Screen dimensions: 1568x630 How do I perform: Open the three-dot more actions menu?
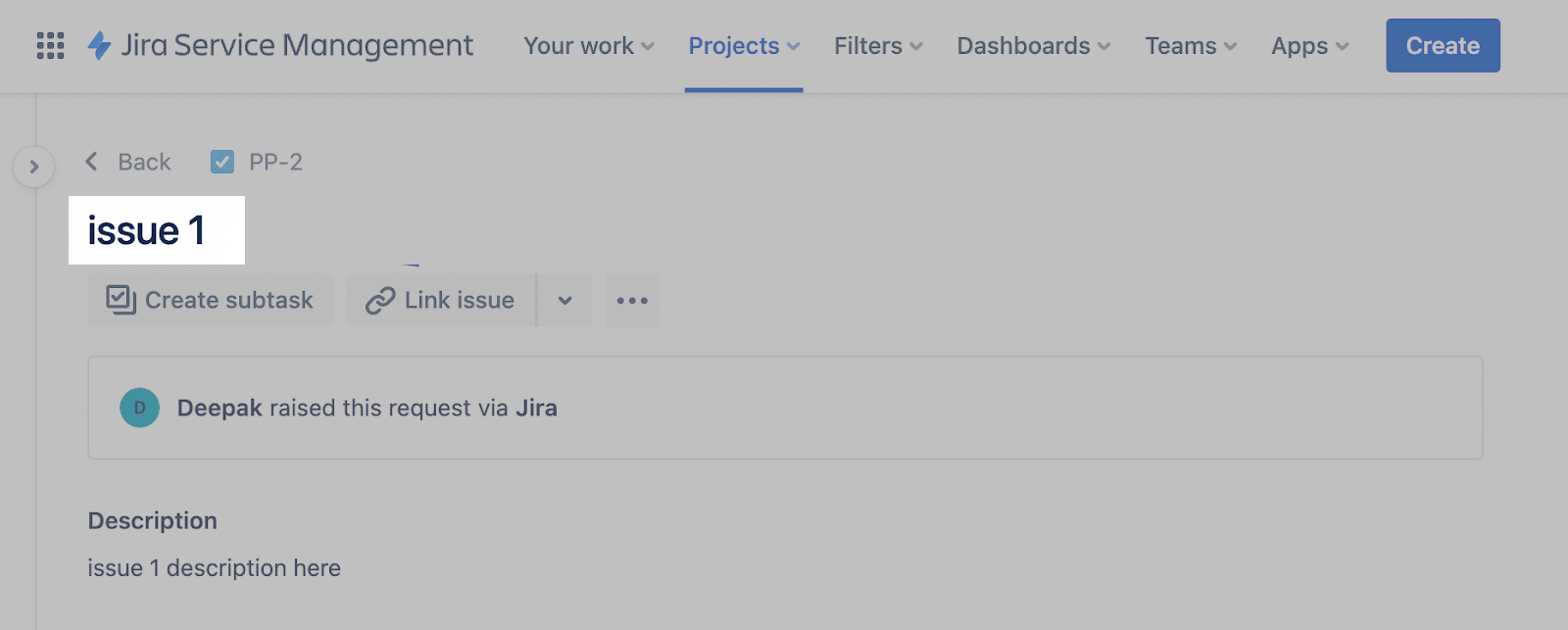tap(632, 300)
